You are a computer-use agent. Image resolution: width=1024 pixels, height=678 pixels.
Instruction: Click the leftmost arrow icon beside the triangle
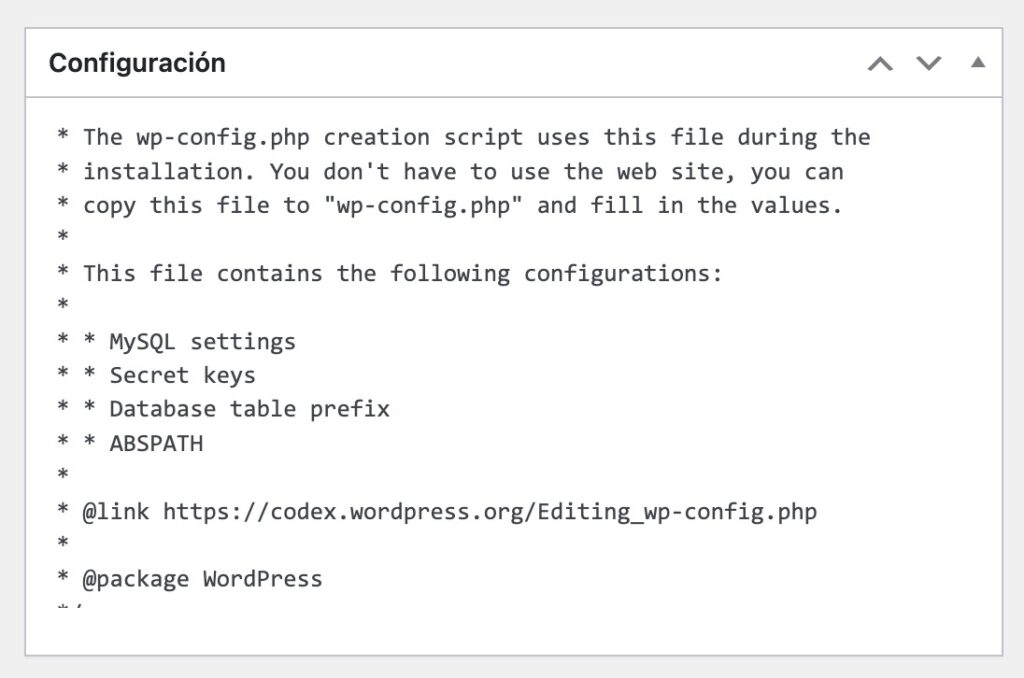point(880,63)
